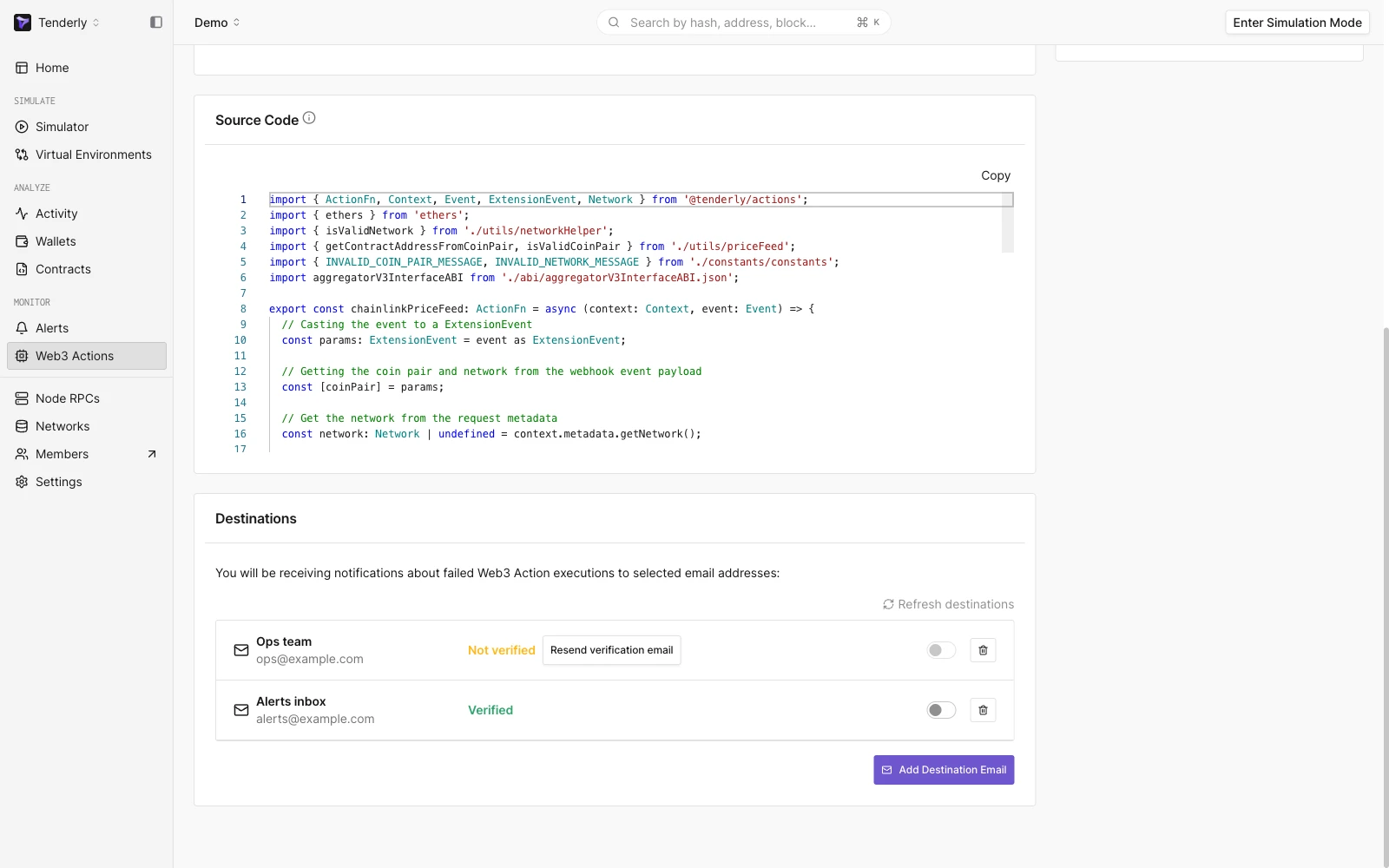Click the Contracts file icon
This screenshot has width=1389, height=868.
point(22,269)
